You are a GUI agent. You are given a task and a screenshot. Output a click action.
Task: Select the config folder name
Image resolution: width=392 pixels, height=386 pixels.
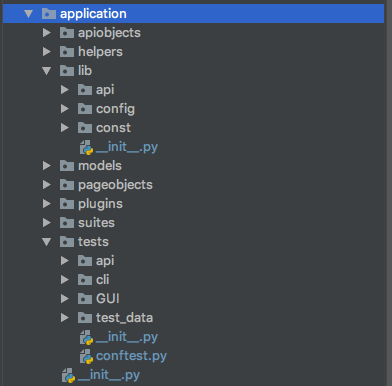[115, 109]
